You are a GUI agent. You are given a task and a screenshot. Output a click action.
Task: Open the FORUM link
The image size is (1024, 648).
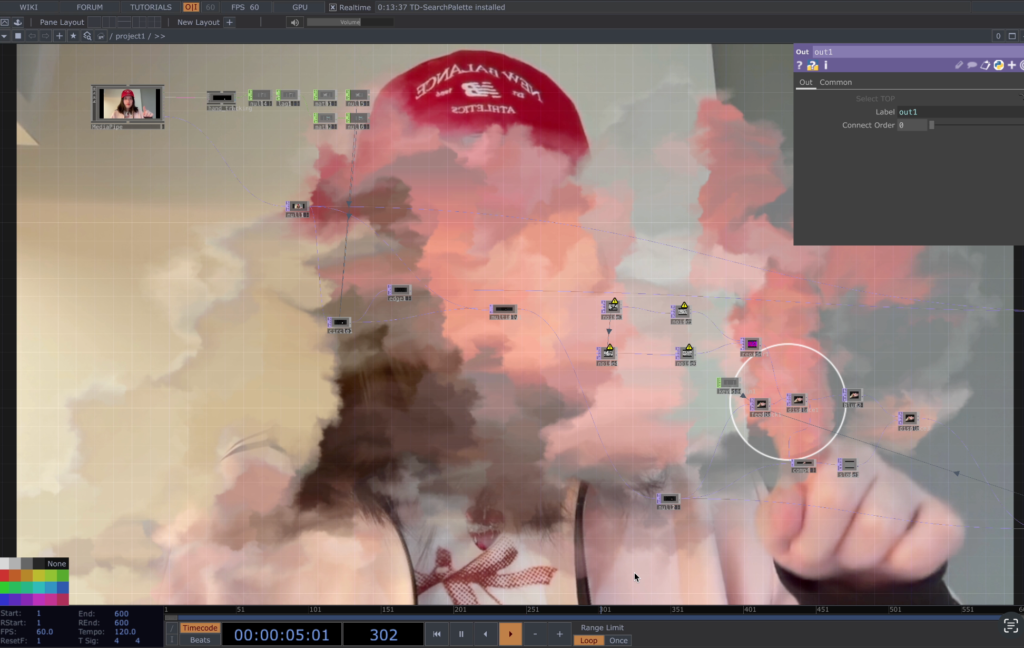89,7
